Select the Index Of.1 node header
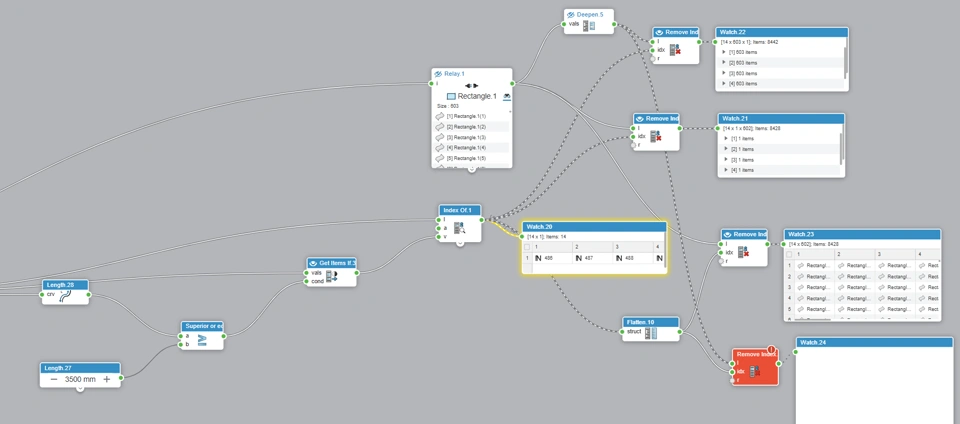The width and height of the screenshot is (960, 424). [460, 210]
